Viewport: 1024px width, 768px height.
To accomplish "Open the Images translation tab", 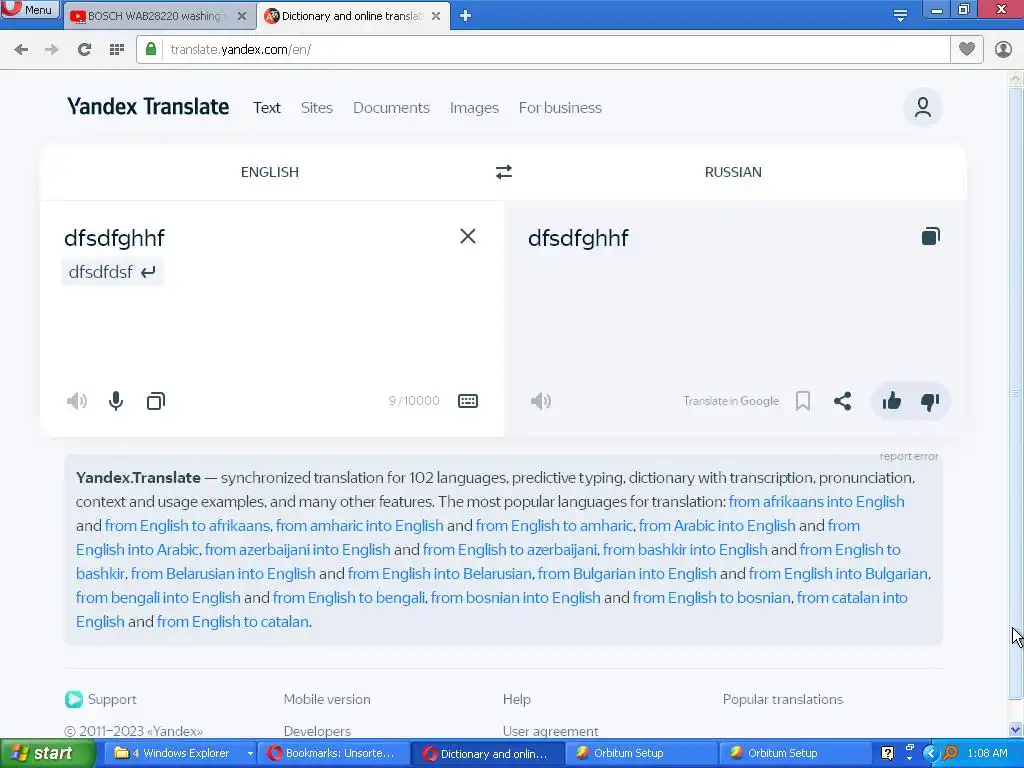I will tap(474, 108).
